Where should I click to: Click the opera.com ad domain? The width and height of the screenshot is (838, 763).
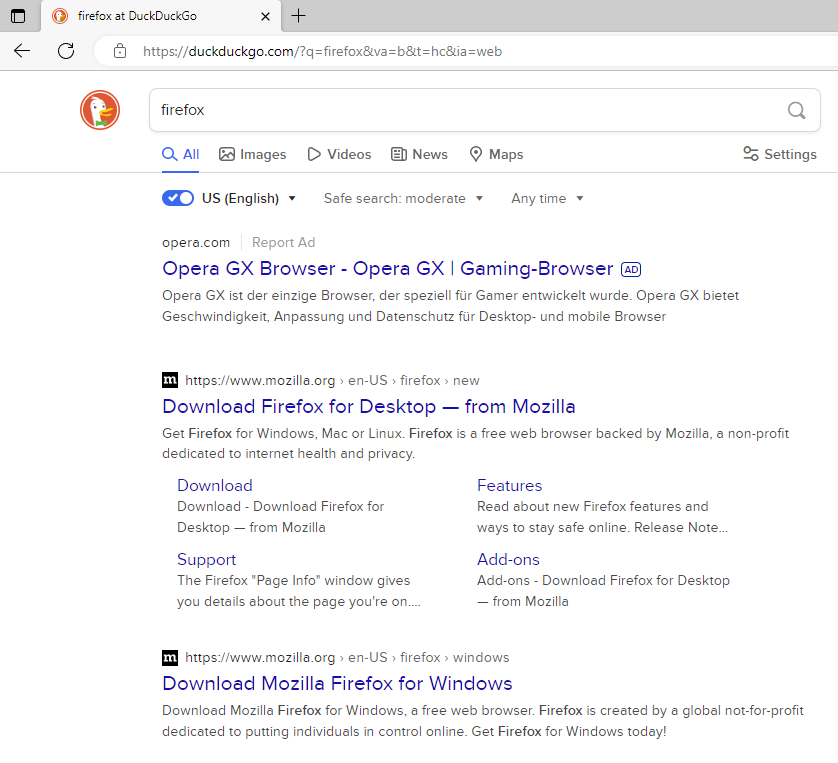tap(196, 243)
